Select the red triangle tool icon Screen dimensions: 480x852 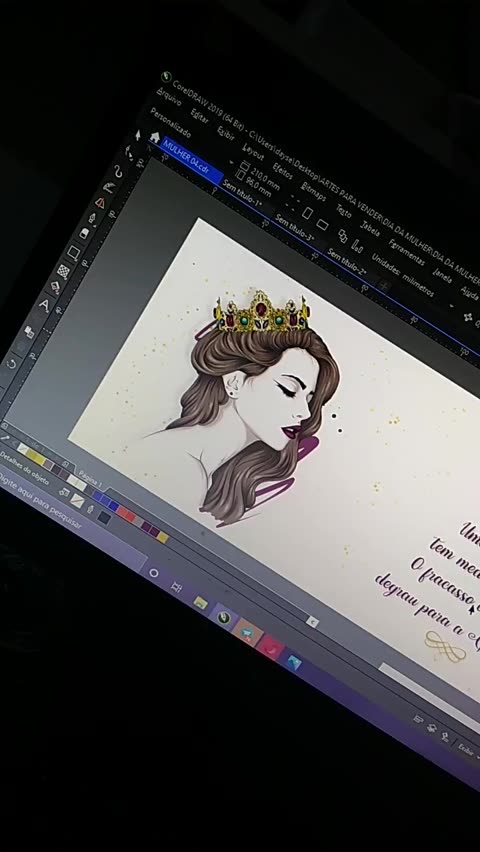point(100,203)
